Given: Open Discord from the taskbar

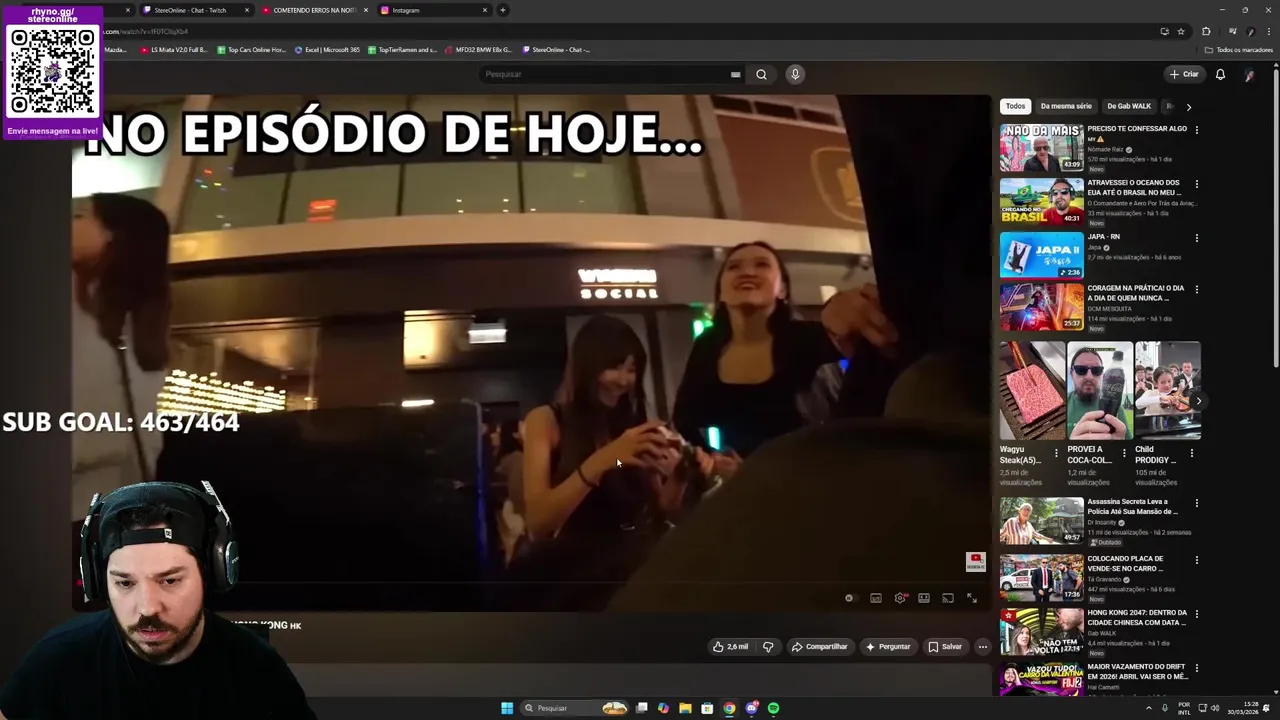Looking at the screenshot, I should tap(751, 708).
